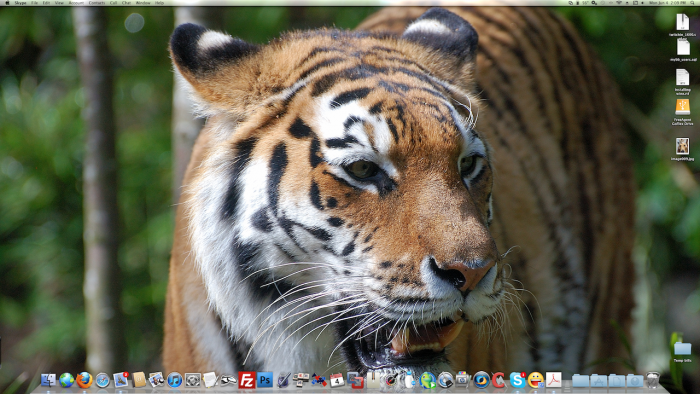This screenshot has width=700, height=394.
Task: Open Documents folder stack in dock
Action: [617, 380]
